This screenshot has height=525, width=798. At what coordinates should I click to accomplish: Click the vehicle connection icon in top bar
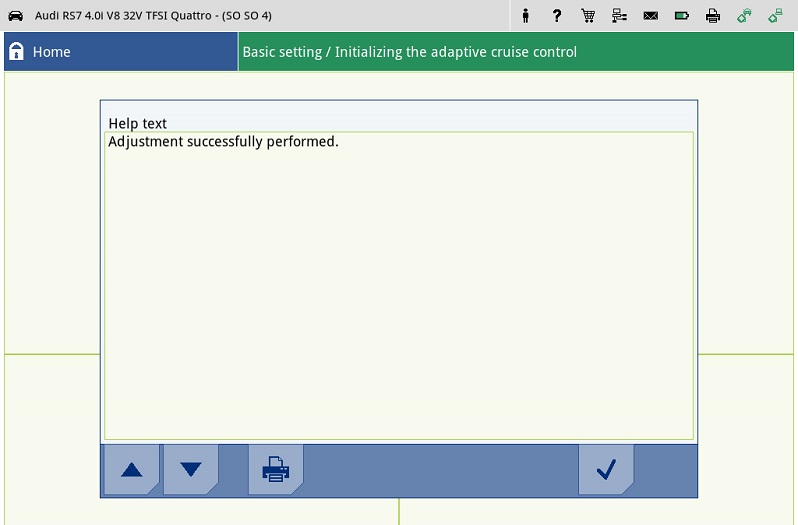click(x=743, y=16)
